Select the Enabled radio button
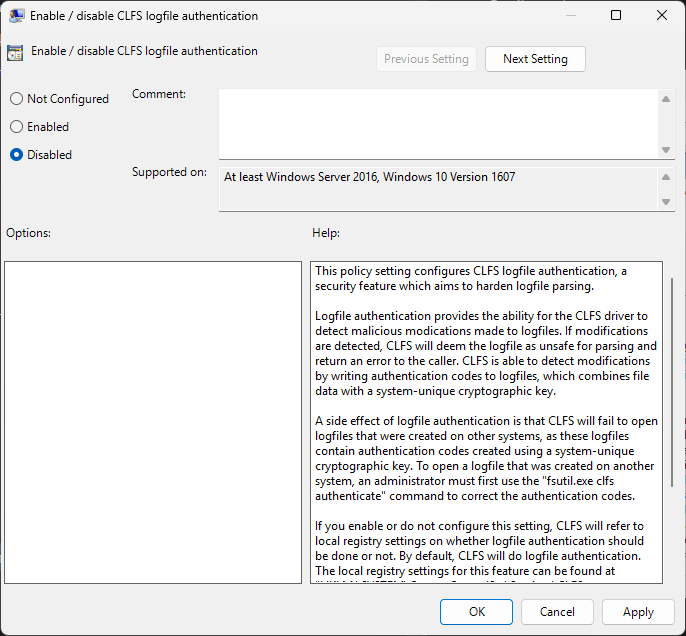This screenshot has height=636, width=686. (16, 127)
